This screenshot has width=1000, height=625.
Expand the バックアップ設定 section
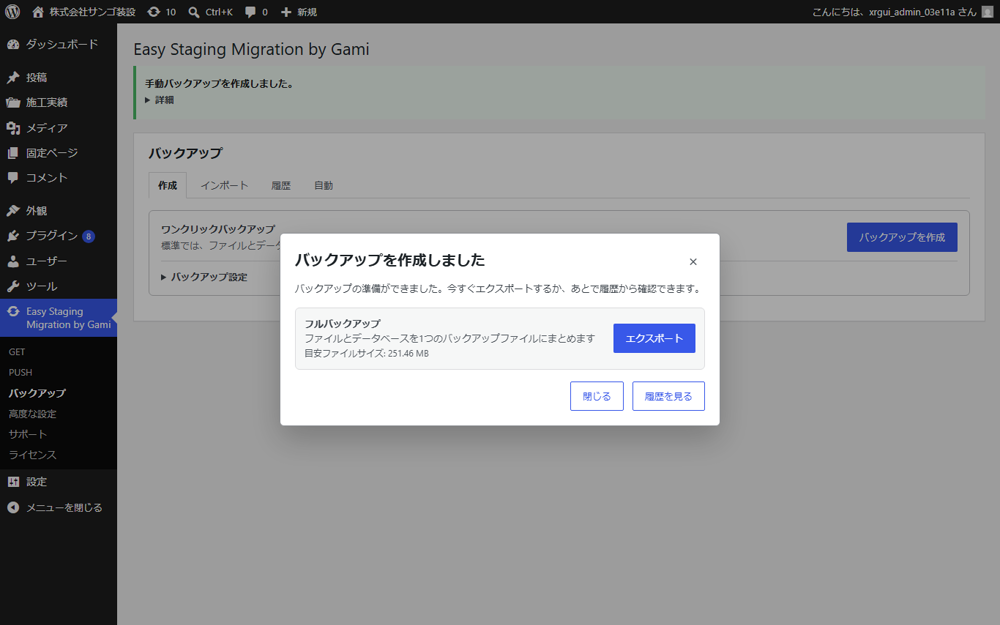204,277
